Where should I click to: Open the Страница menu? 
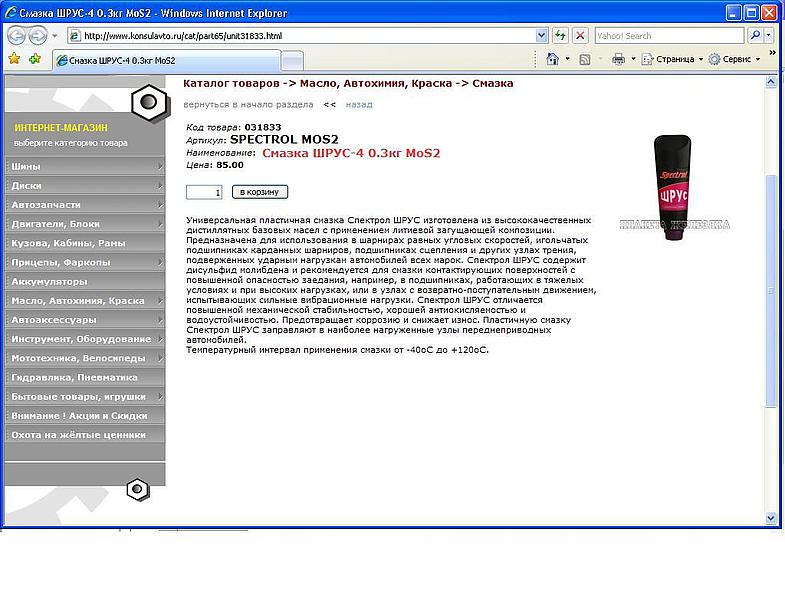[672, 59]
